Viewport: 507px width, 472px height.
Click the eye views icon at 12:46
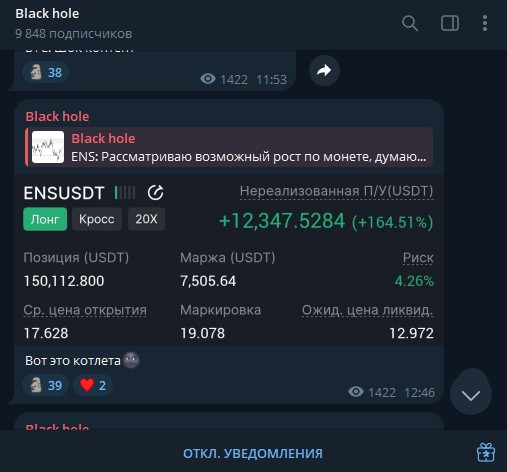[x=356, y=392]
